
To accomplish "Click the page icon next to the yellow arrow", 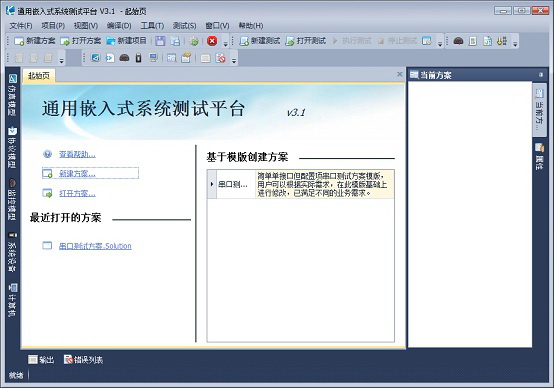I will (x=488, y=41).
